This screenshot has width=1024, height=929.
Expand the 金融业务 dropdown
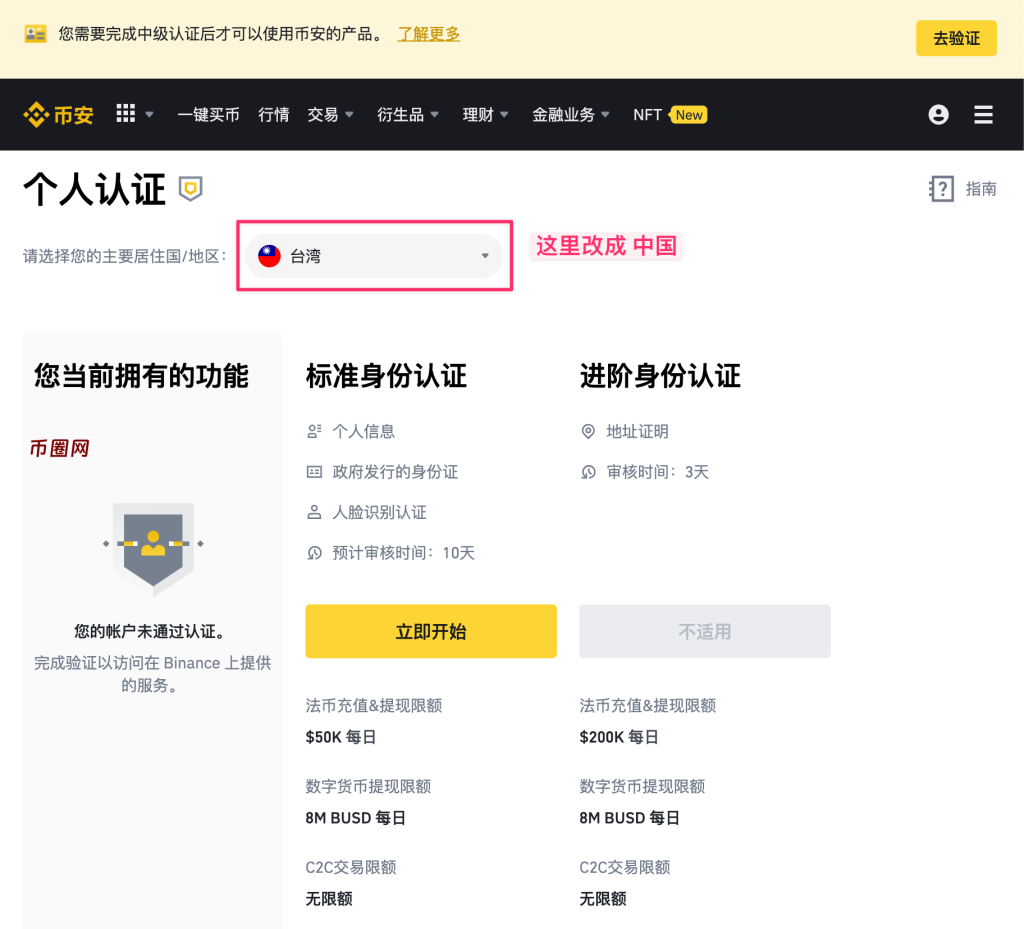(x=572, y=115)
